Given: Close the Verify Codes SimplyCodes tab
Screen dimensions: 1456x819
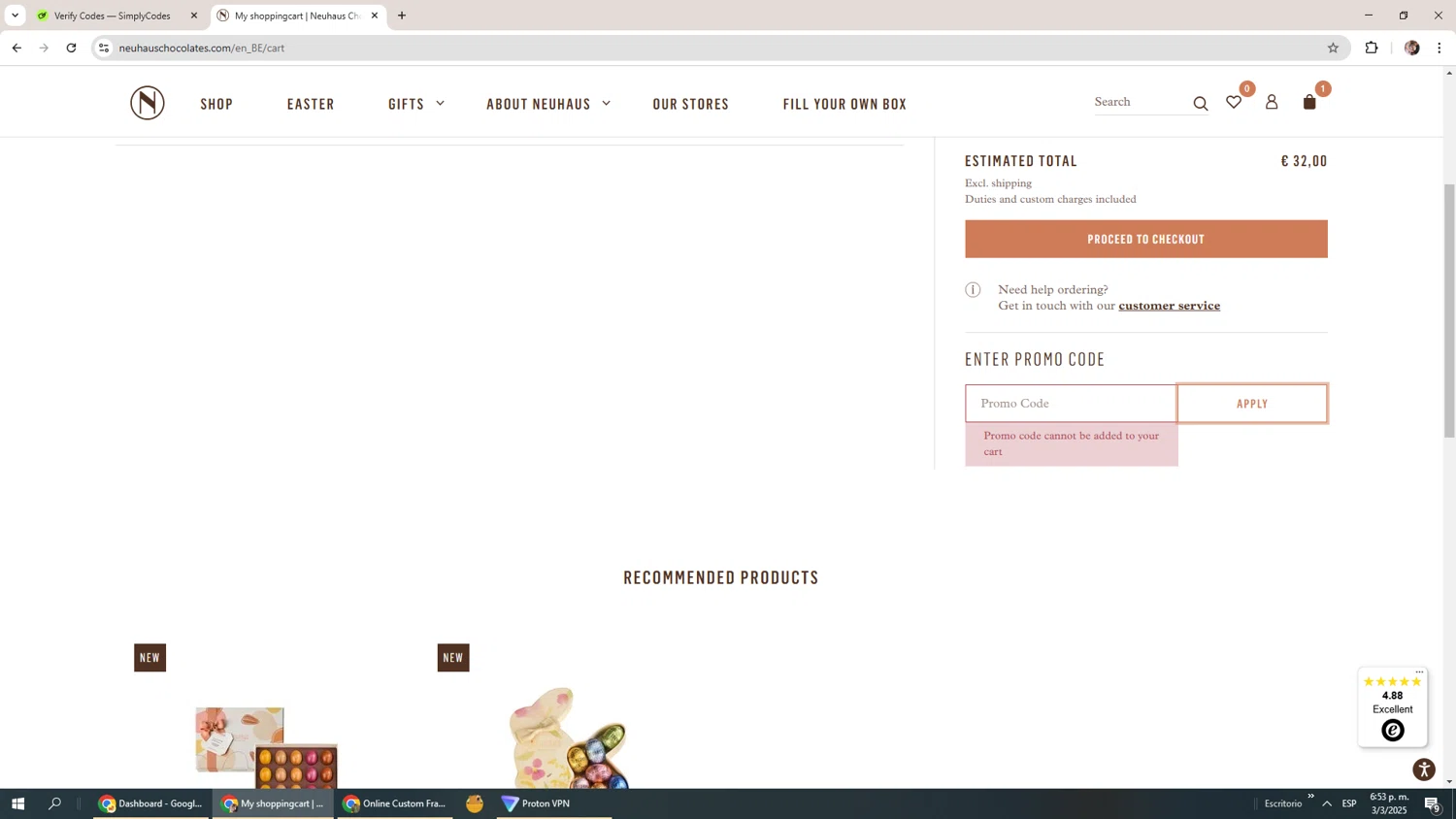Looking at the screenshot, I should coord(194,16).
